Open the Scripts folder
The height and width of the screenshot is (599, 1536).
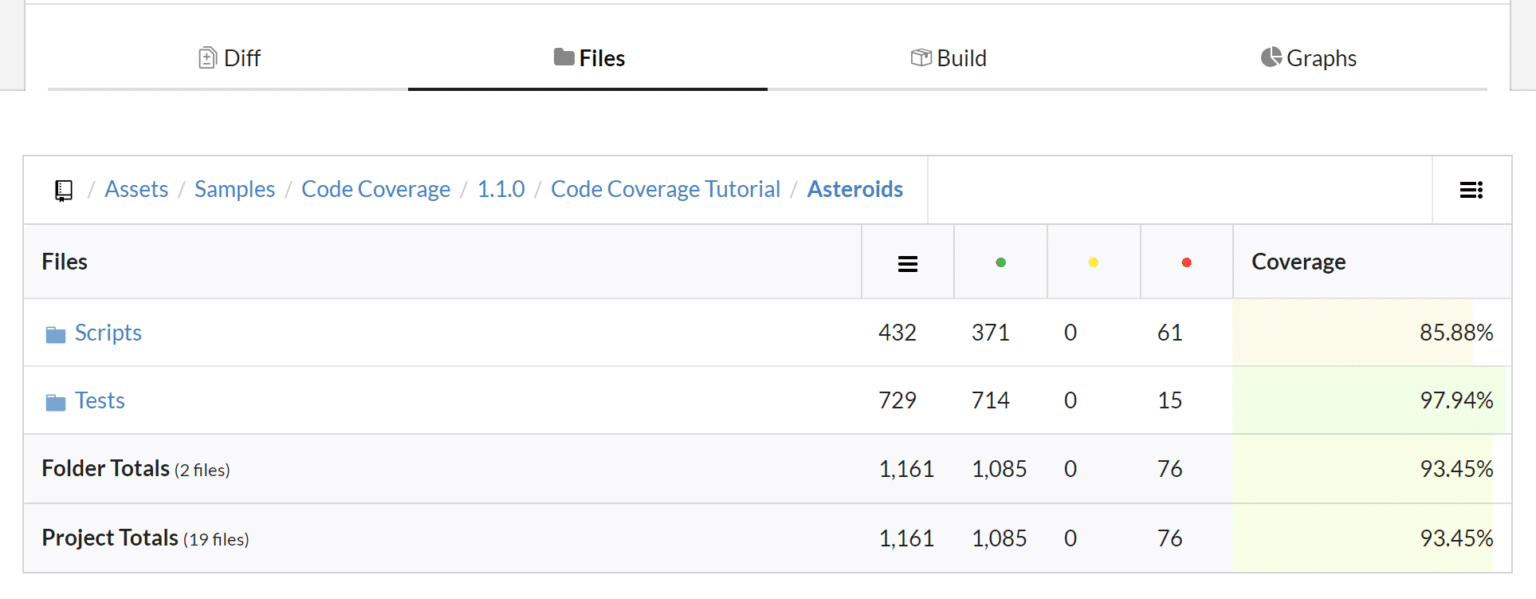pos(107,332)
